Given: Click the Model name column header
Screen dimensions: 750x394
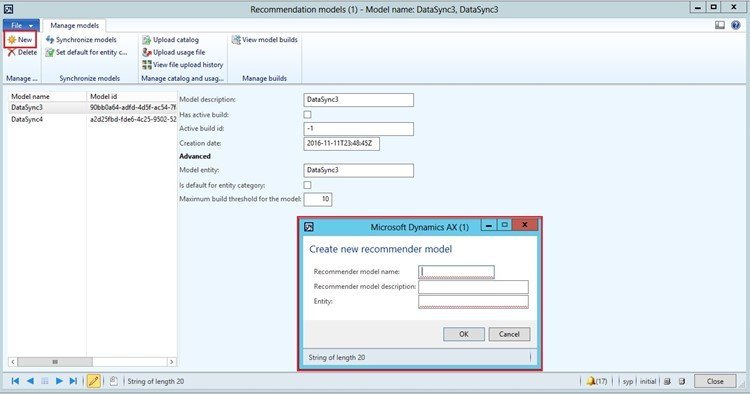Looking at the screenshot, I should 47,97.
